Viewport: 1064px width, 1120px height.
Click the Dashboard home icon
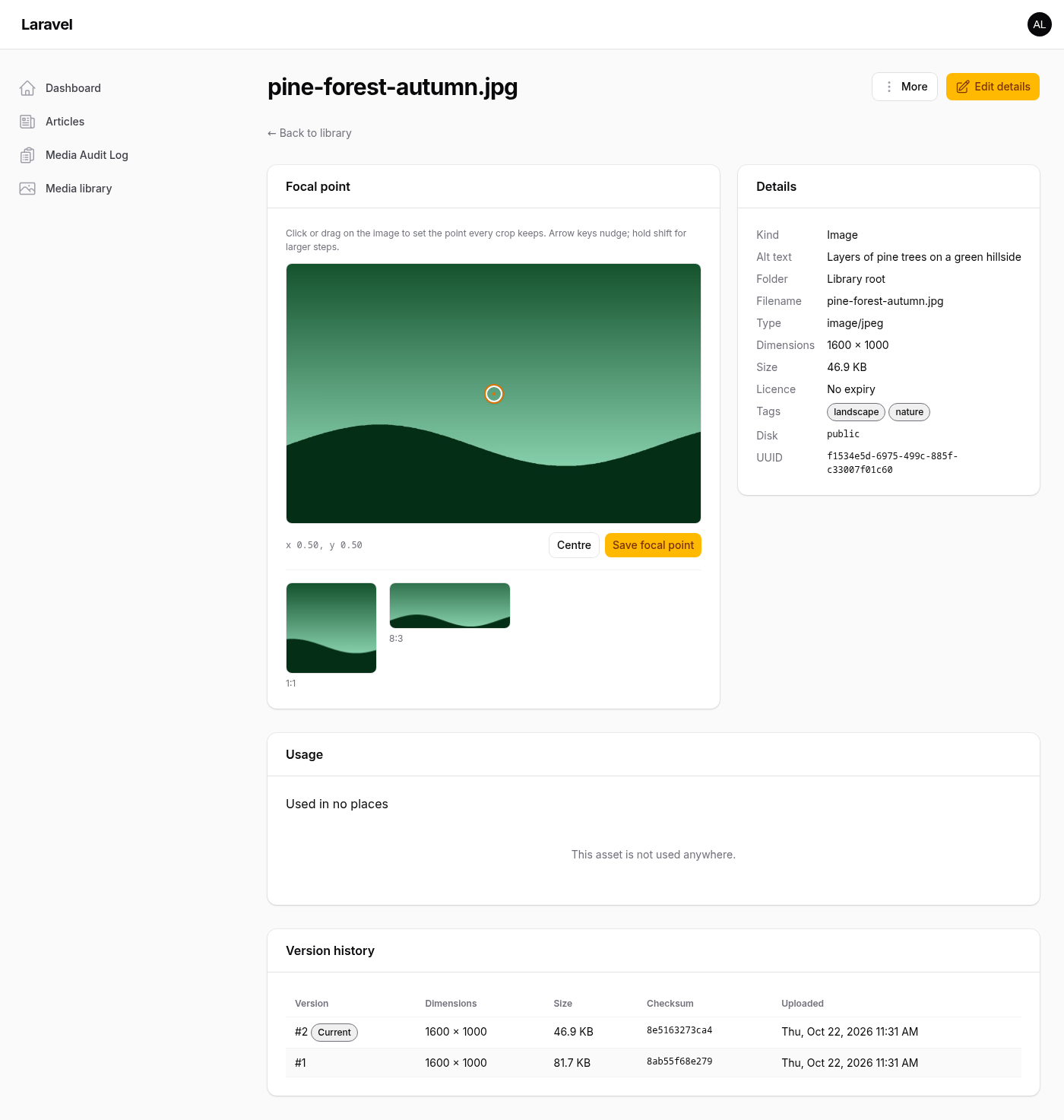(x=27, y=88)
